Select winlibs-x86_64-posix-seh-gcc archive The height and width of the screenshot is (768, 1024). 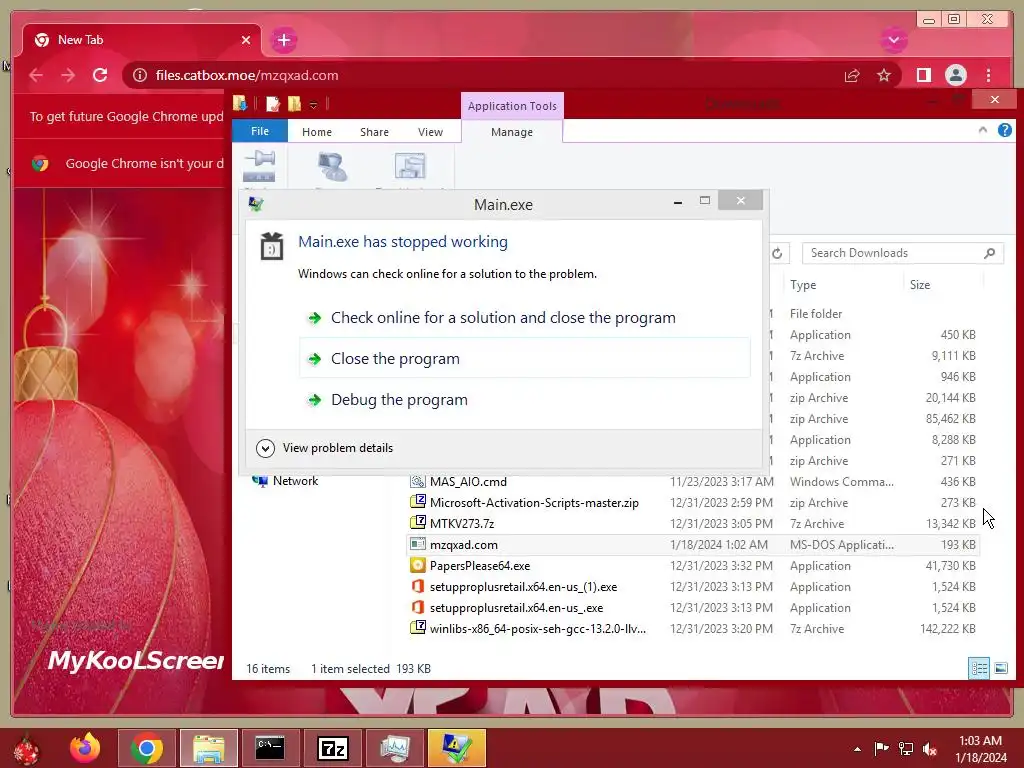click(x=537, y=628)
